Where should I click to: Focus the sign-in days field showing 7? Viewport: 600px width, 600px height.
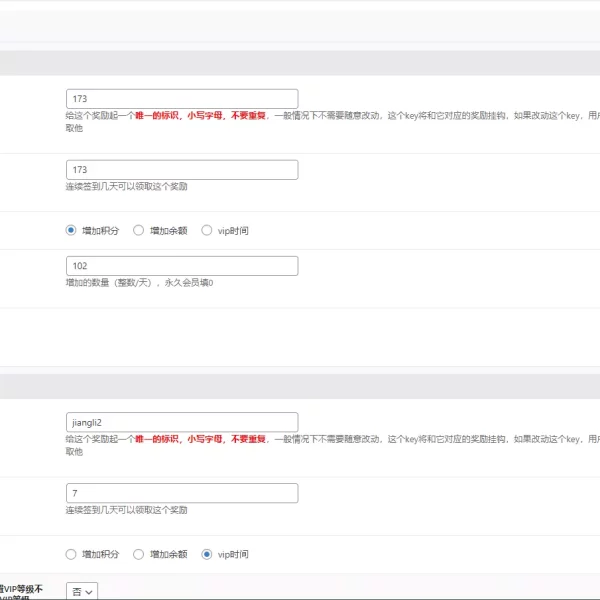point(181,493)
